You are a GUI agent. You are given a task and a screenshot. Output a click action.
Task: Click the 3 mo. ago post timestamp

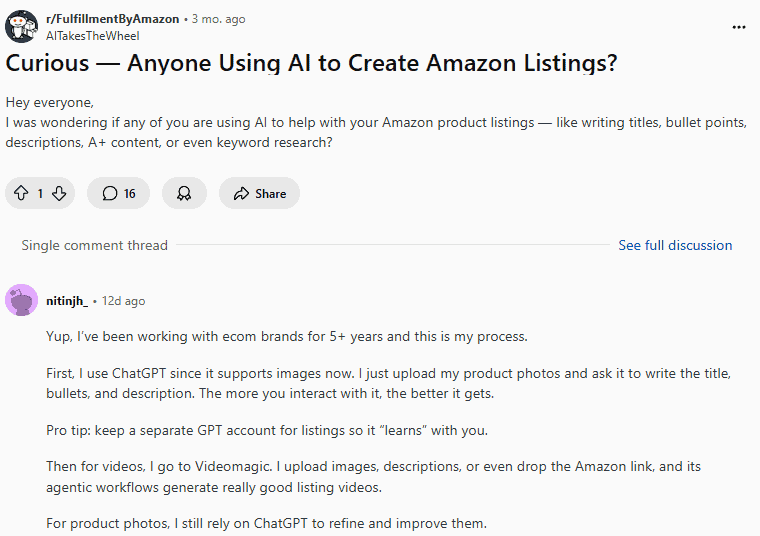point(219,19)
